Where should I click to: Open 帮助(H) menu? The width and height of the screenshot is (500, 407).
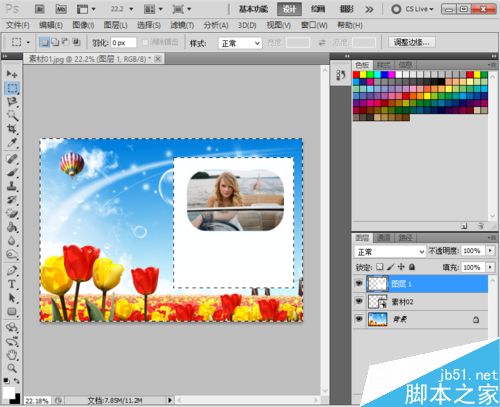coord(350,25)
